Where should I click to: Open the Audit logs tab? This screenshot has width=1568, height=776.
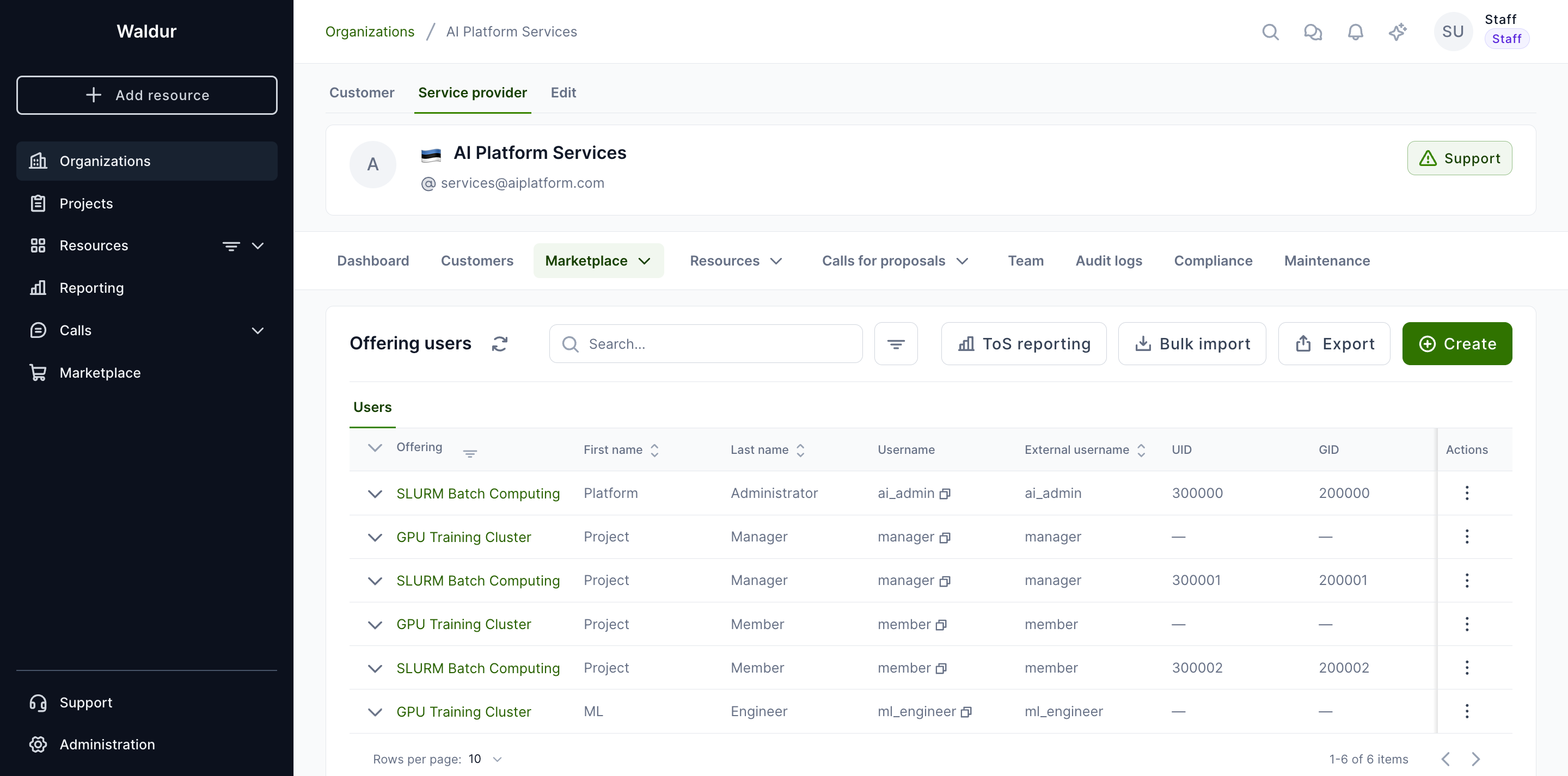pos(1108,261)
